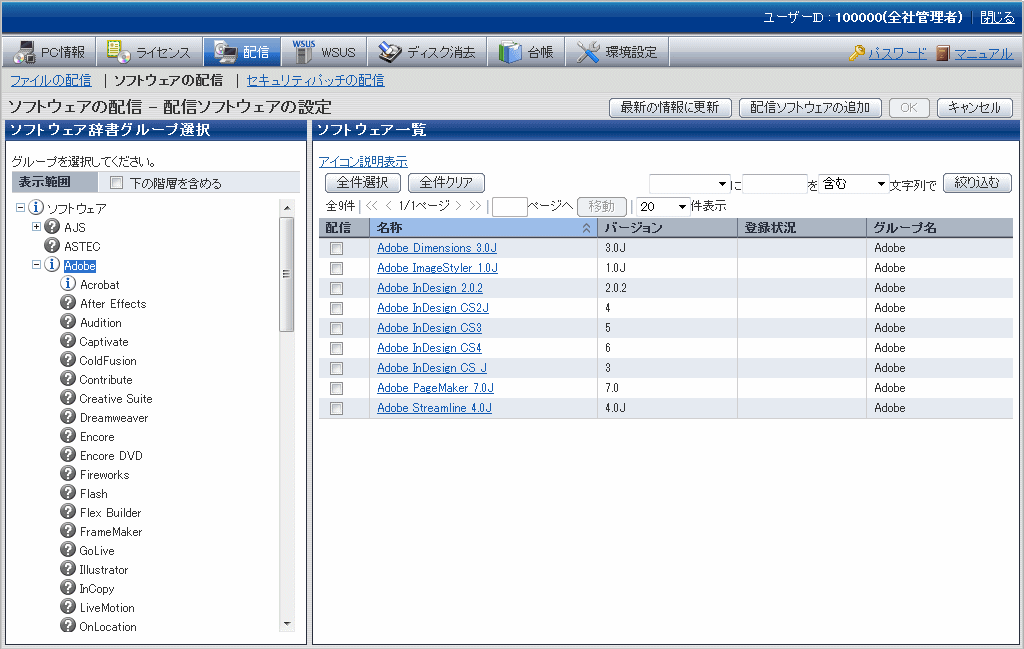Check the box for Adobe Streamline 4.0J
Screen dimensions: 1024x649
(x=336, y=409)
